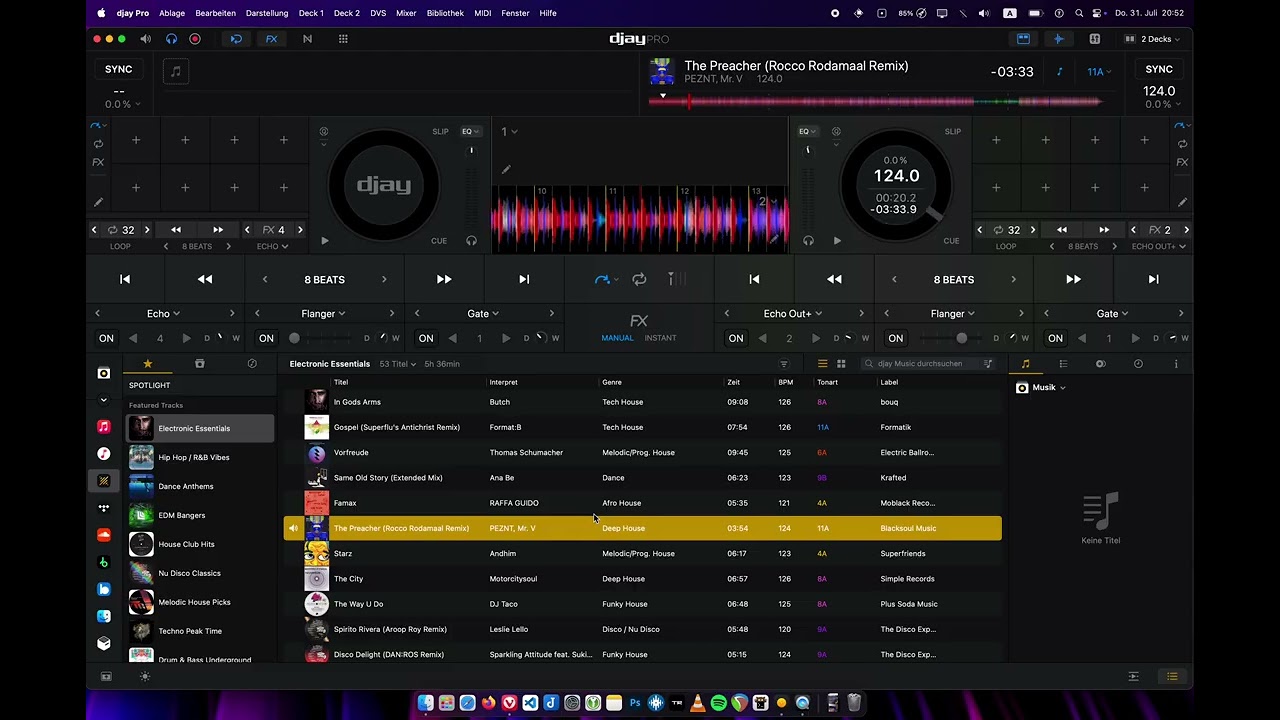Click the right deck loop pad mode icon
This screenshot has height=720, width=1280.
(x=1182, y=144)
